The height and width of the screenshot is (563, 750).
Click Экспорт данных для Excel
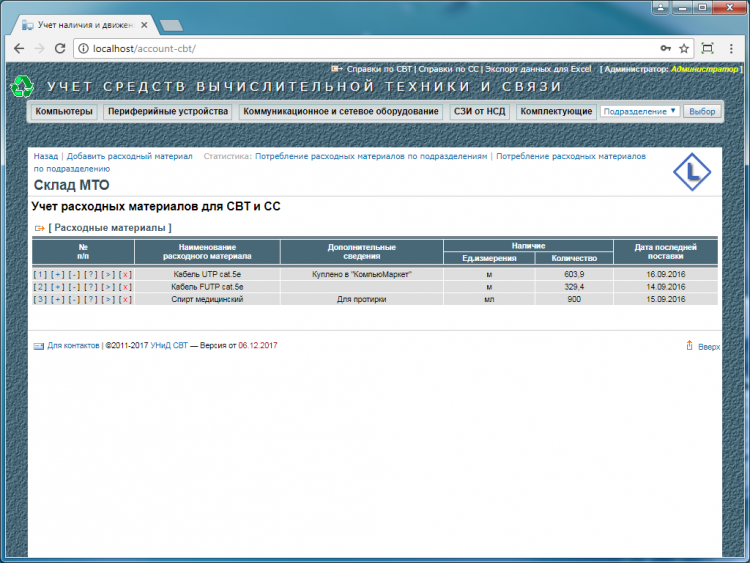tap(538, 69)
